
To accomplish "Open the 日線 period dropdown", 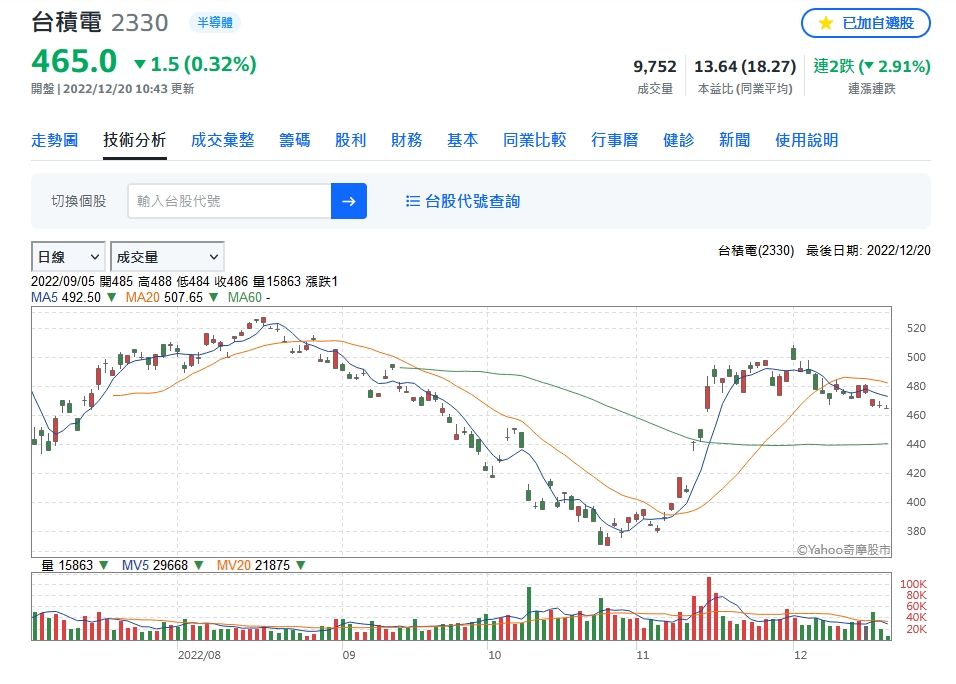I will 68,257.
